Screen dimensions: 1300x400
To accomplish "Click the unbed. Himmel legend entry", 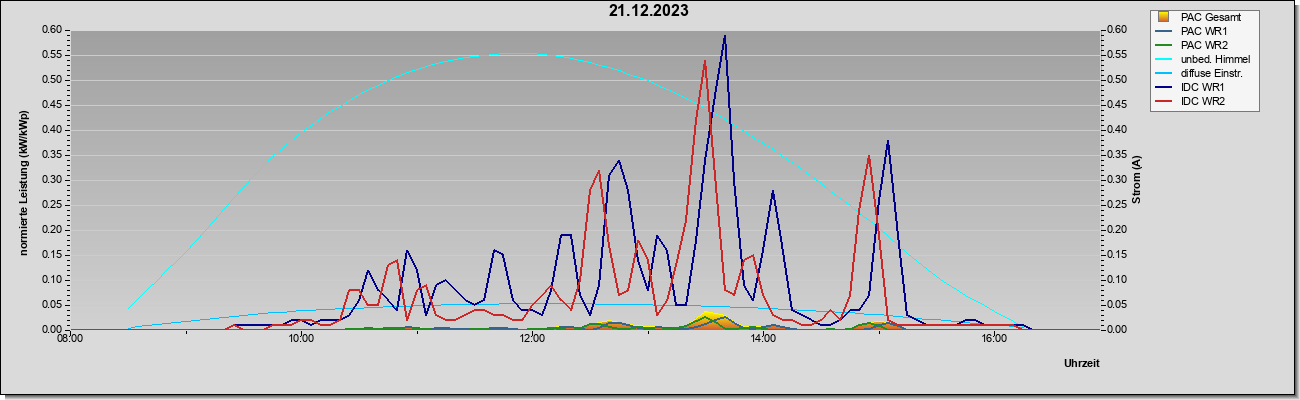I will click(1205, 59).
